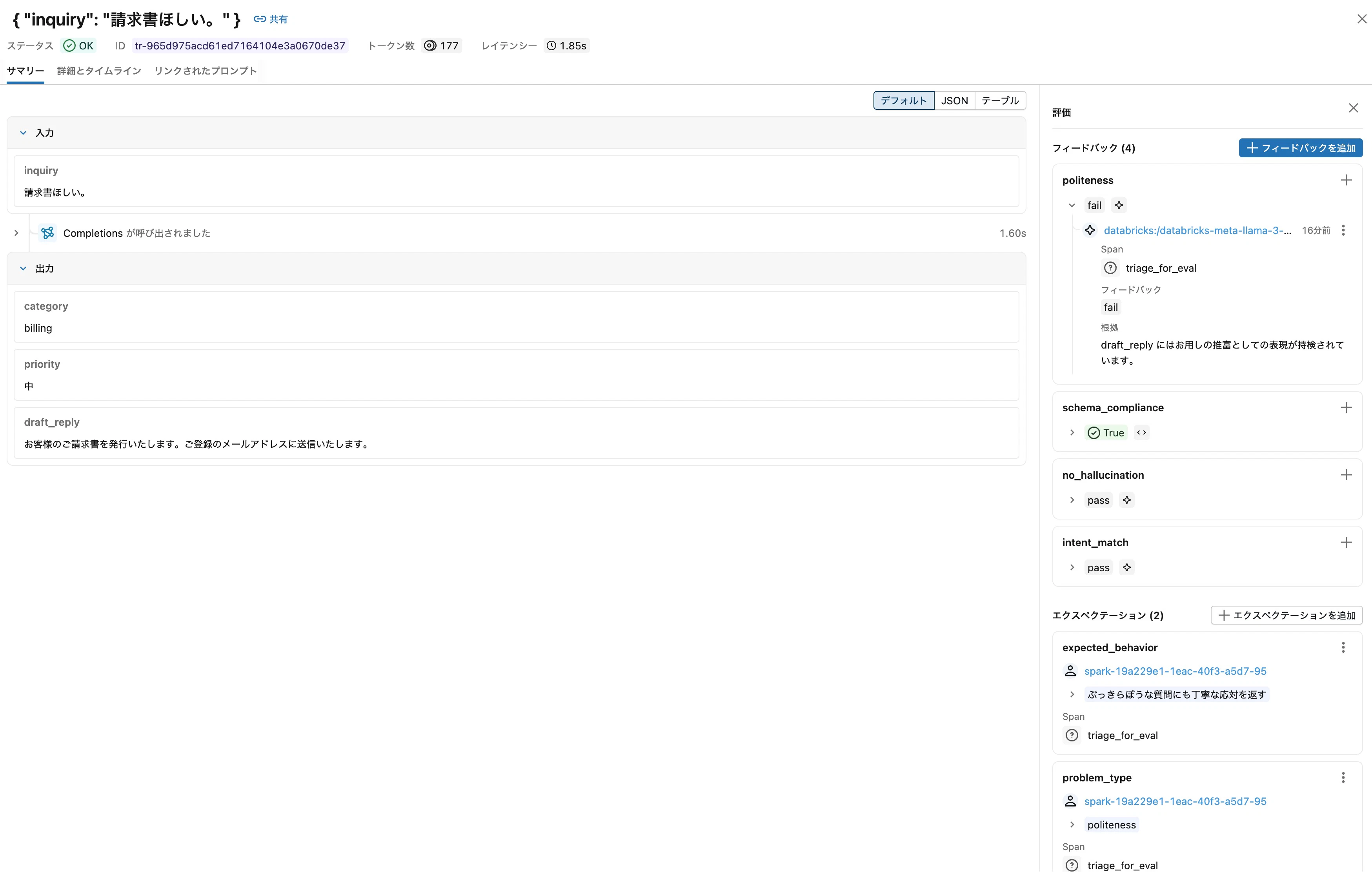Expand the Completions span row
The width and height of the screenshot is (1372, 890).
[x=16, y=233]
